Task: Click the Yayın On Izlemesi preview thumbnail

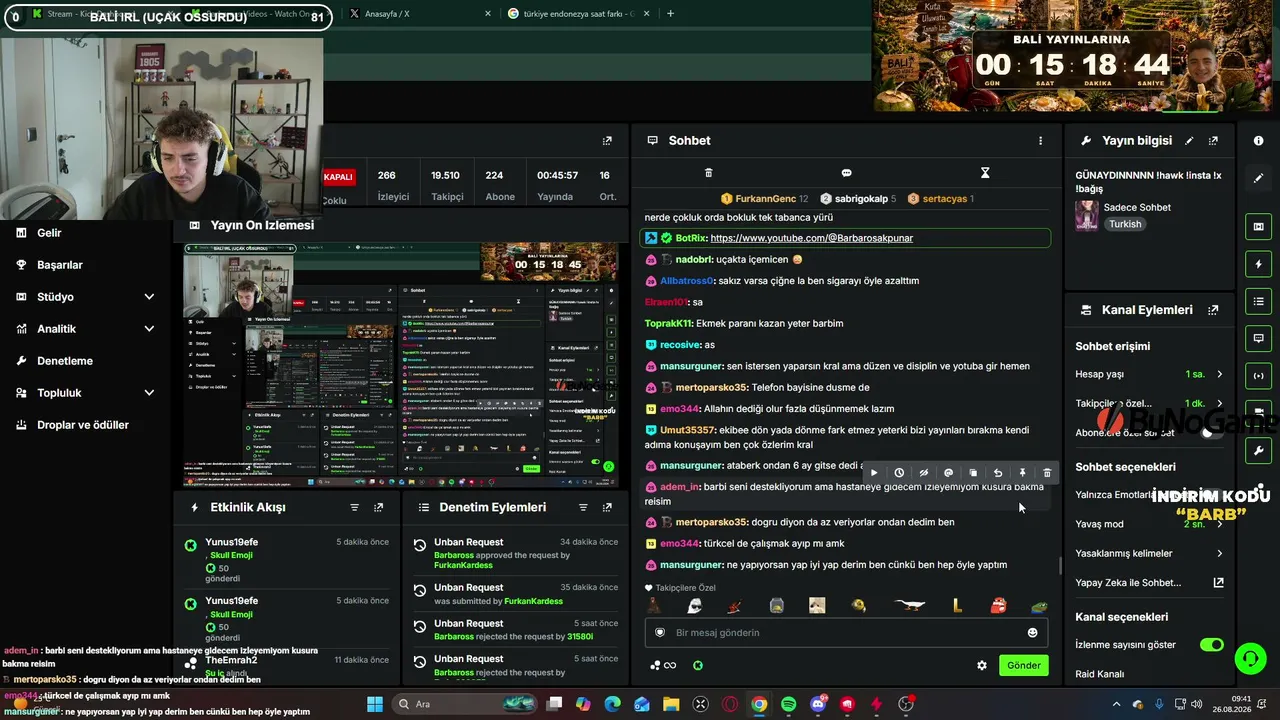Action: 402,363
